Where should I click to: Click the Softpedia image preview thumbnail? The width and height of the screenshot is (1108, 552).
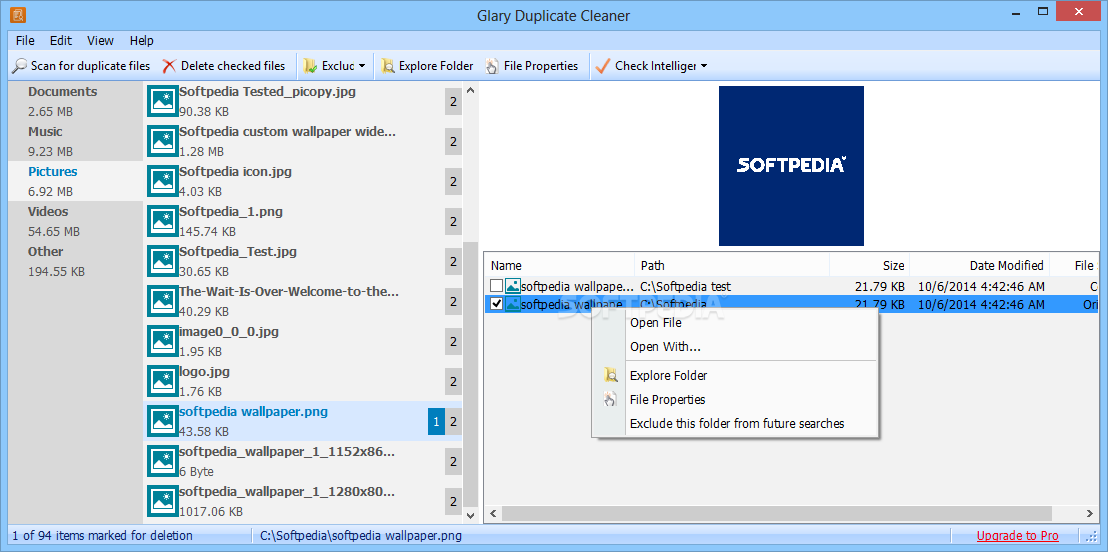(x=791, y=165)
